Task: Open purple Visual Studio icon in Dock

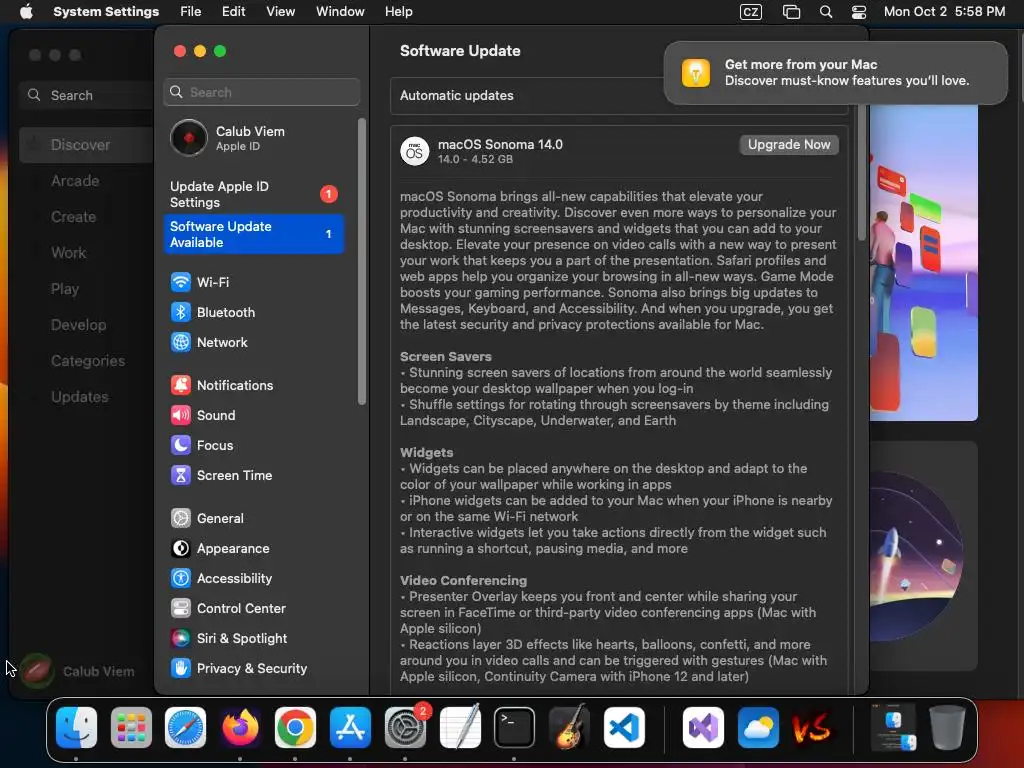Action: point(703,728)
